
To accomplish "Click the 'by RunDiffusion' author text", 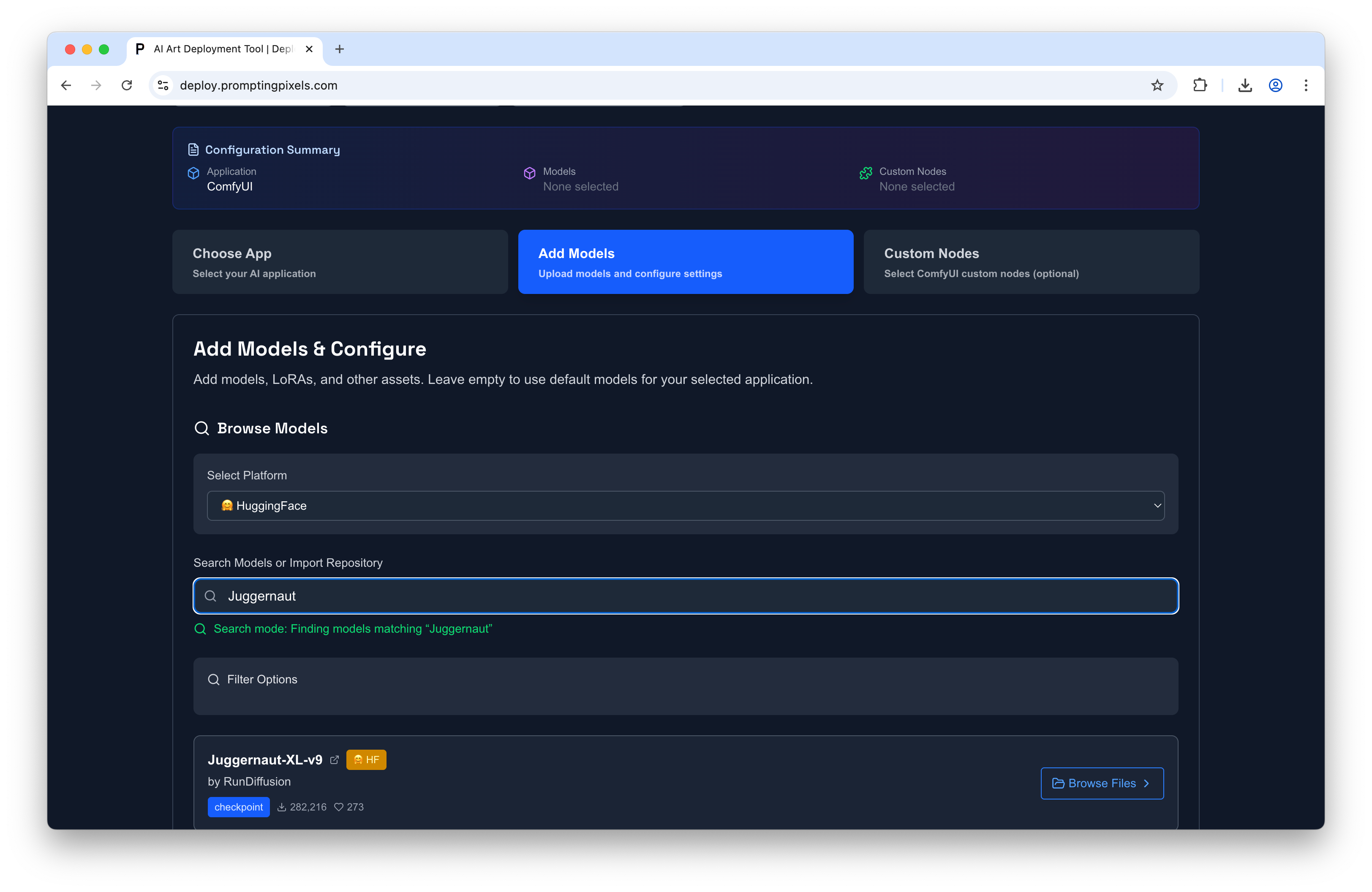I will 249,781.
